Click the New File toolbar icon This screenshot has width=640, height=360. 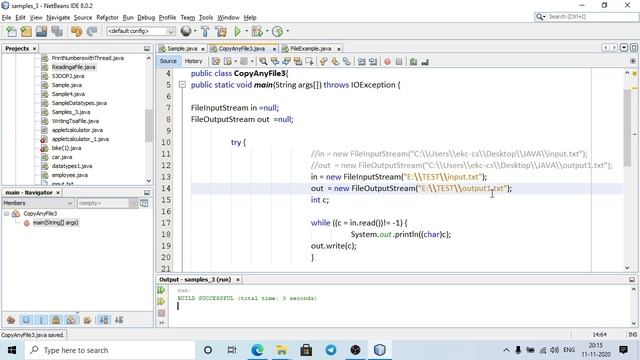click(x=11, y=31)
